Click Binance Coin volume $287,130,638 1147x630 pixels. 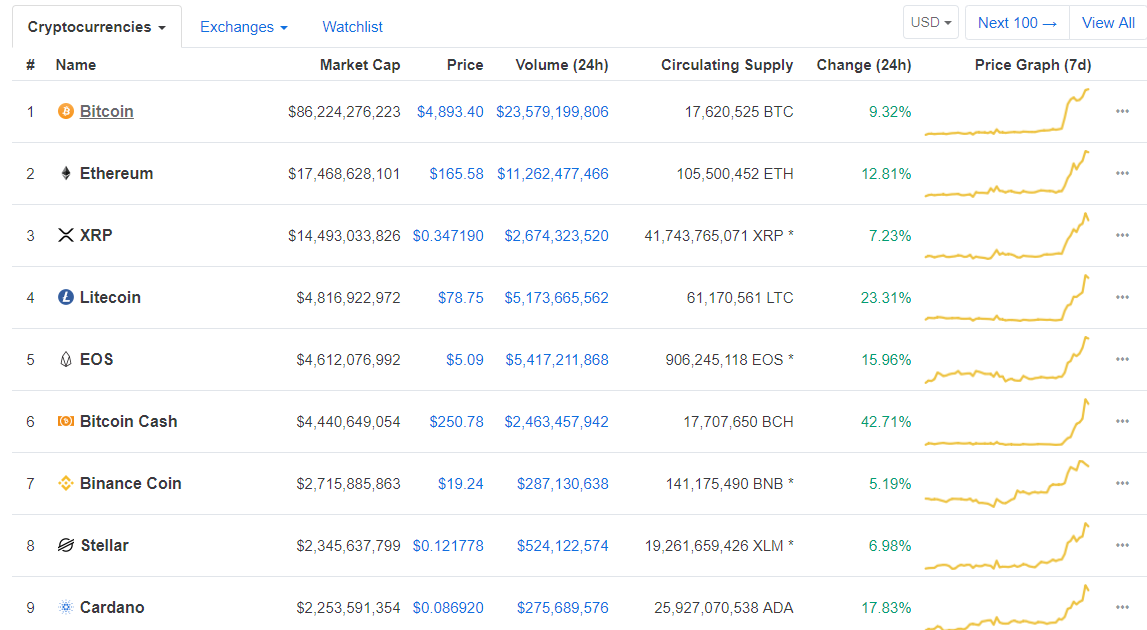click(x=563, y=484)
